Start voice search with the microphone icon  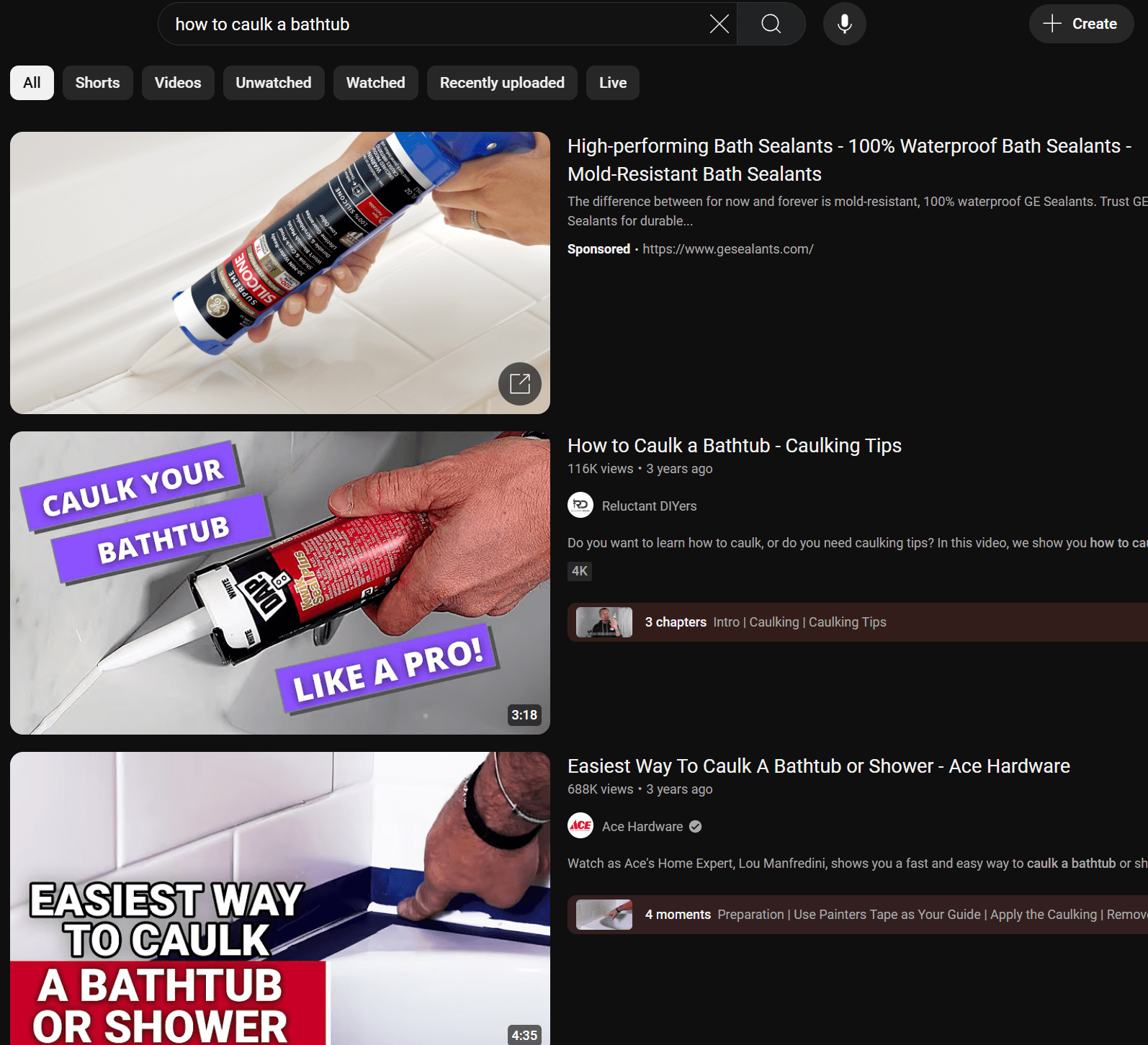tap(844, 24)
